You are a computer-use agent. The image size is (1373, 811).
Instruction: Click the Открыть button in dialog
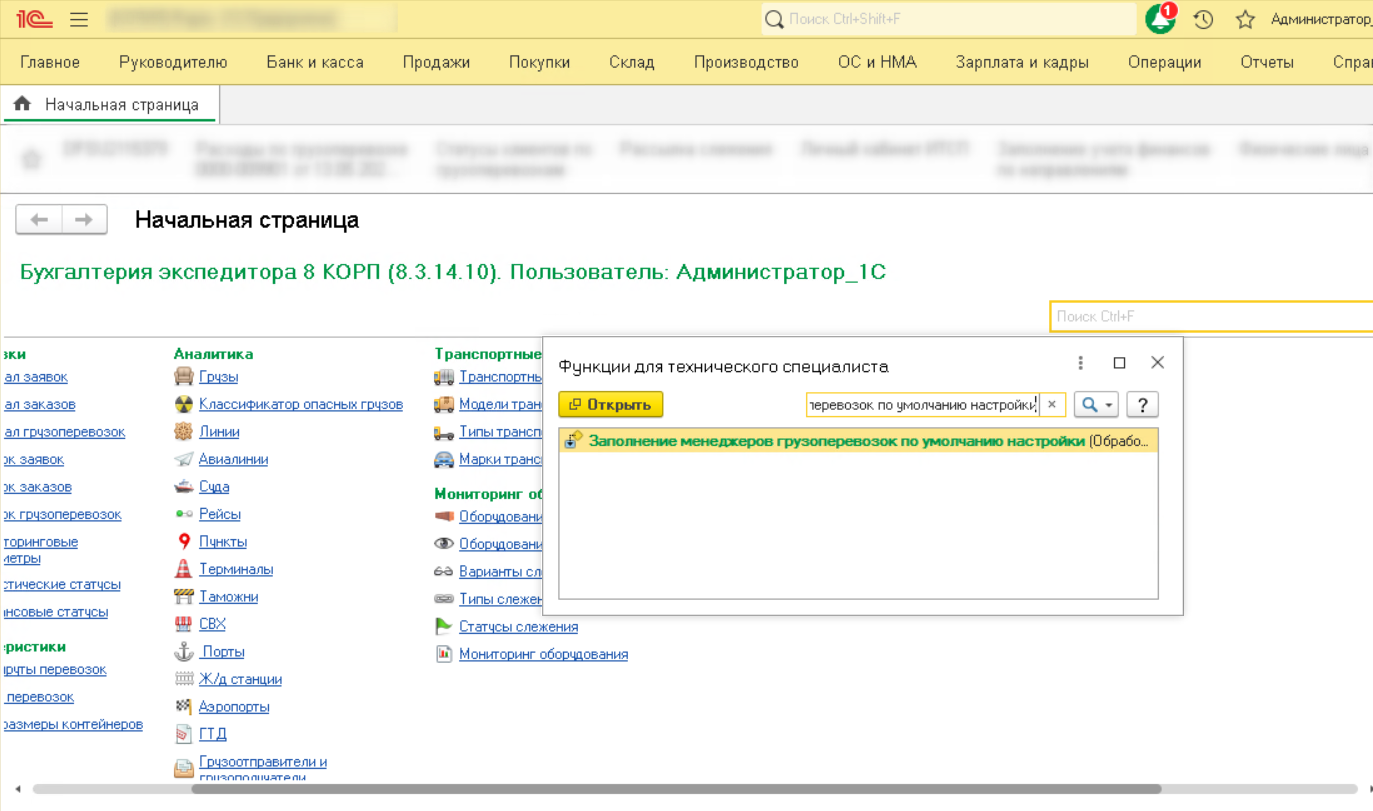tap(611, 405)
